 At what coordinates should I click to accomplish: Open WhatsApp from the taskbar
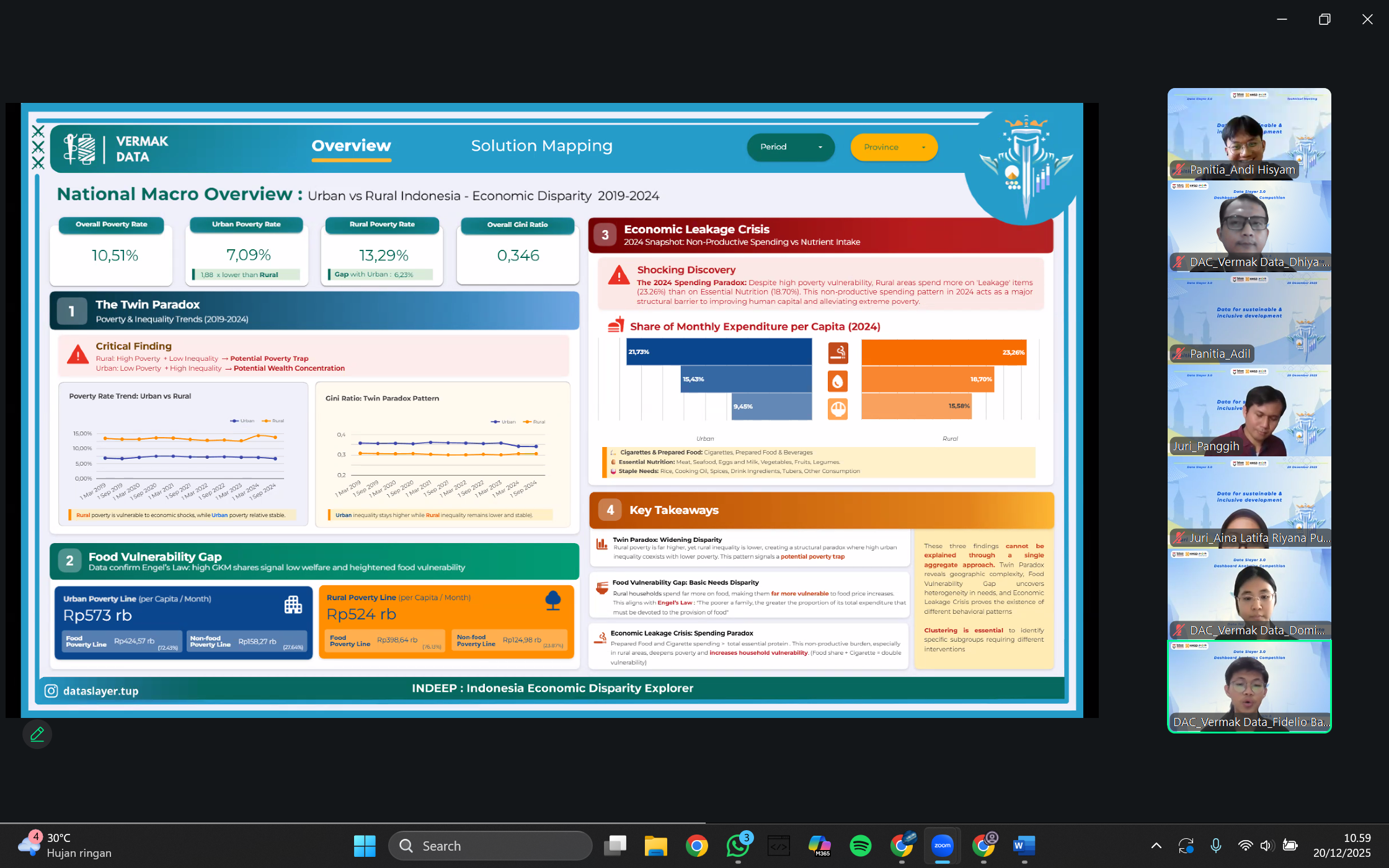tap(737, 846)
